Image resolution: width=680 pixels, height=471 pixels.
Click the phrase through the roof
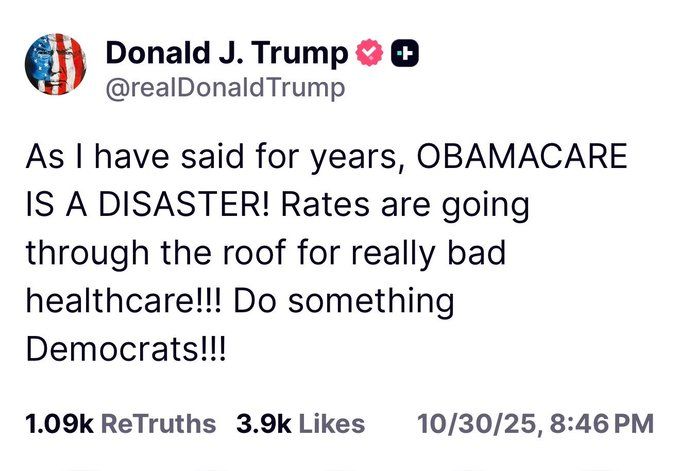pos(156,253)
